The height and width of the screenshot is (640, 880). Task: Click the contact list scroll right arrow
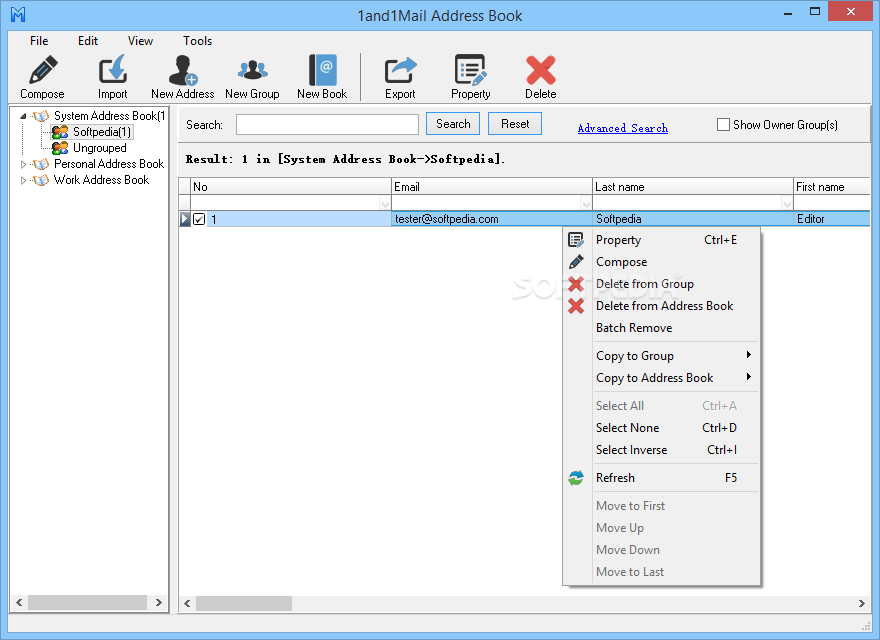(861, 604)
